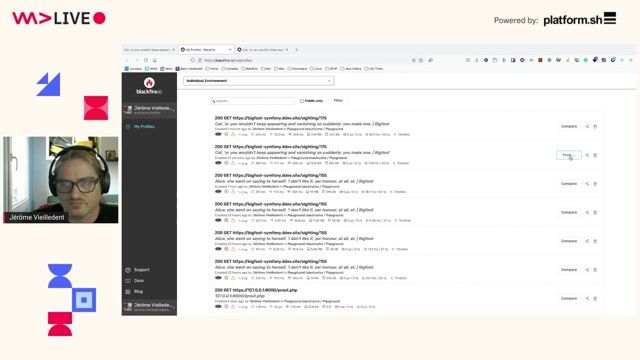Click the magnifier icon in the search box
The width and height of the screenshot is (640, 360).
213,101
